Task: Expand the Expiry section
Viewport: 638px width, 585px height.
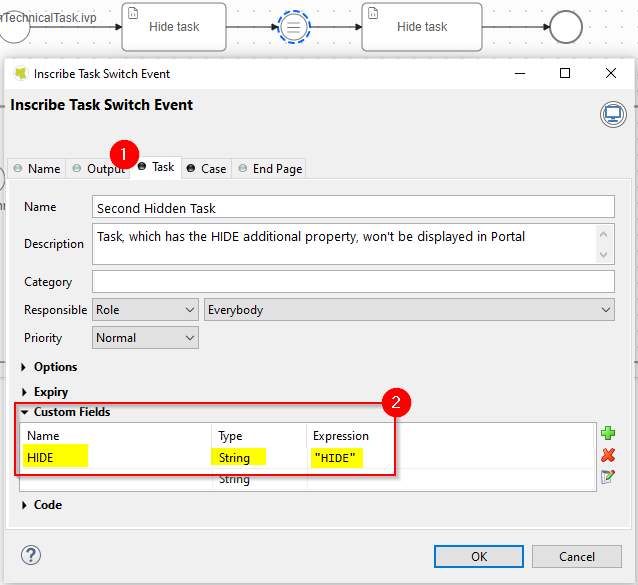Action: tap(50, 392)
